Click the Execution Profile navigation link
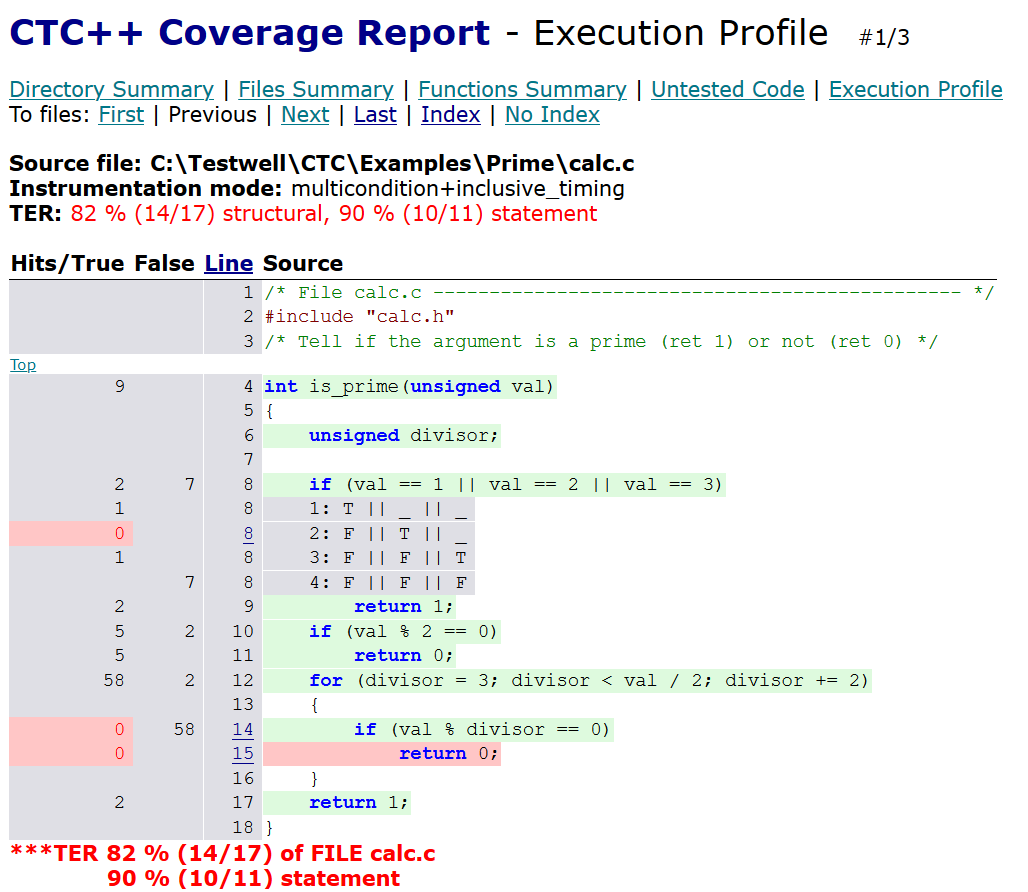The image size is (1028, 892). click(x=915, y=90)
